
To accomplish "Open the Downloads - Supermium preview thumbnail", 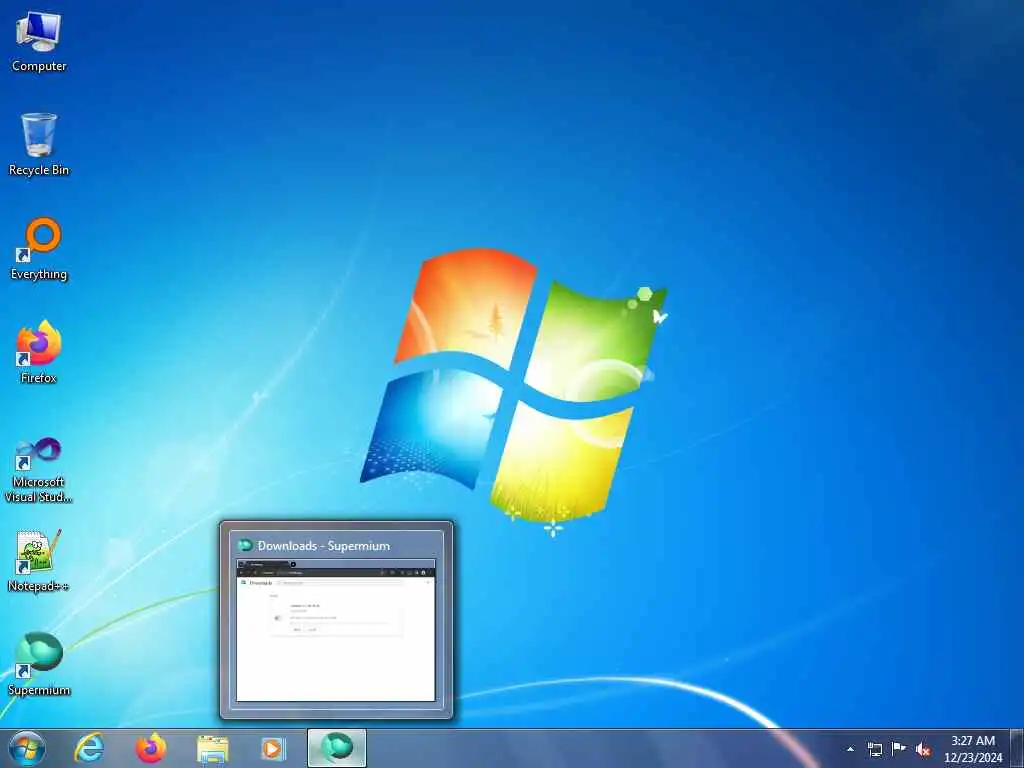I will pos(336,630).
